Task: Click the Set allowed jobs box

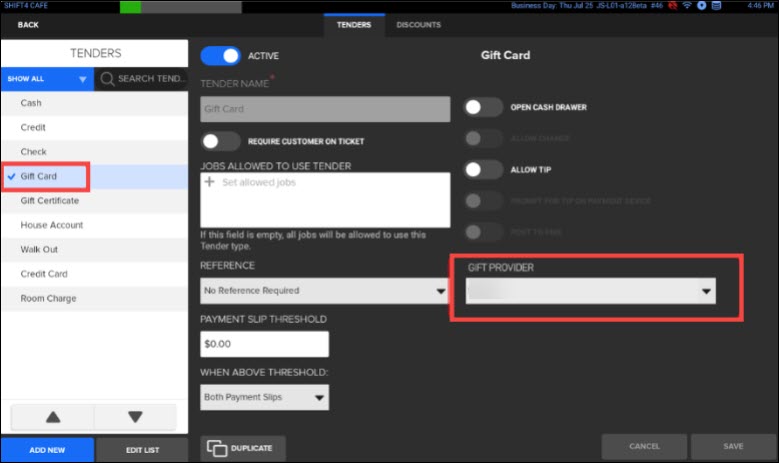Action: point(325,200)
